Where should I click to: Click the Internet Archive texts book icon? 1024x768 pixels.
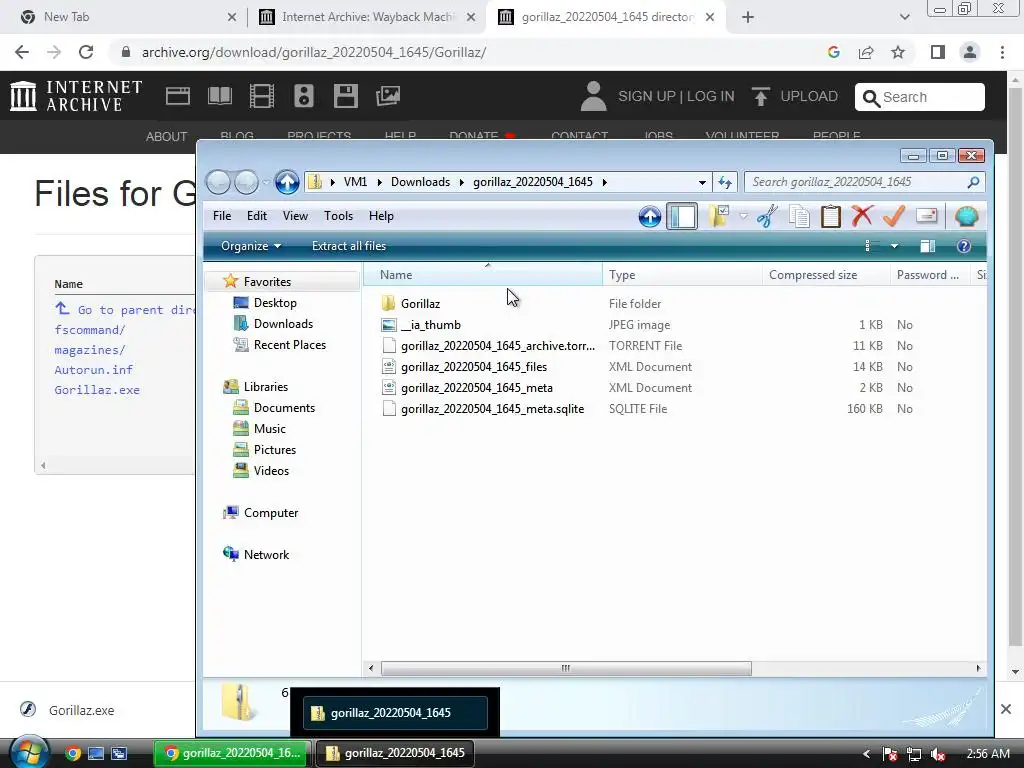(220, 96)
